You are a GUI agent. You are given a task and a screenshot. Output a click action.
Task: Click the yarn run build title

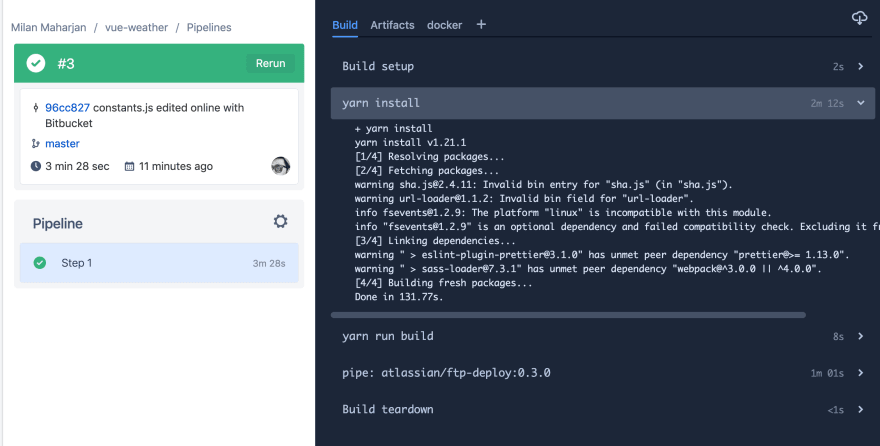tap(388, 336)
